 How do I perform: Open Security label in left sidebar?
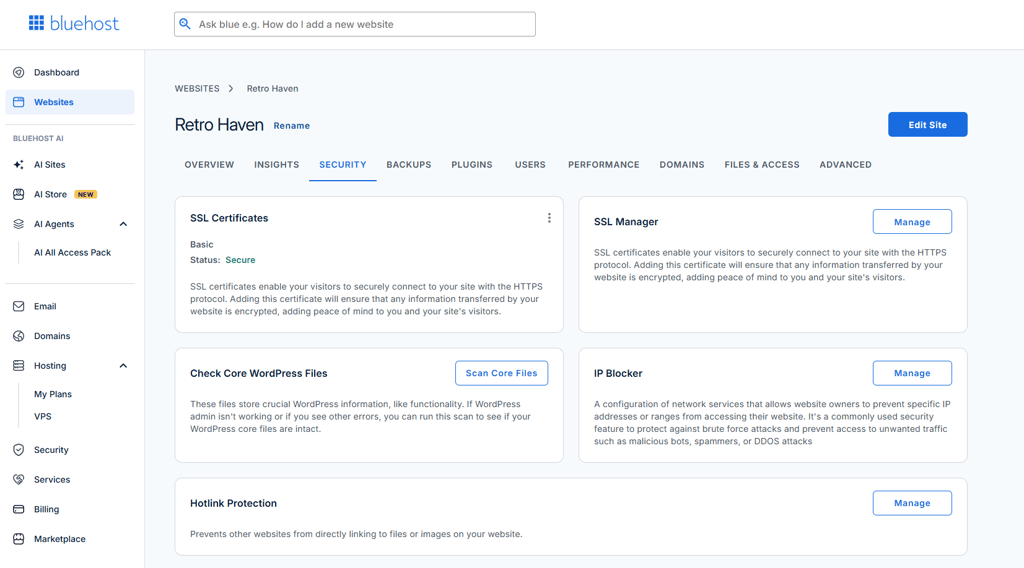(x=51, y=450)
